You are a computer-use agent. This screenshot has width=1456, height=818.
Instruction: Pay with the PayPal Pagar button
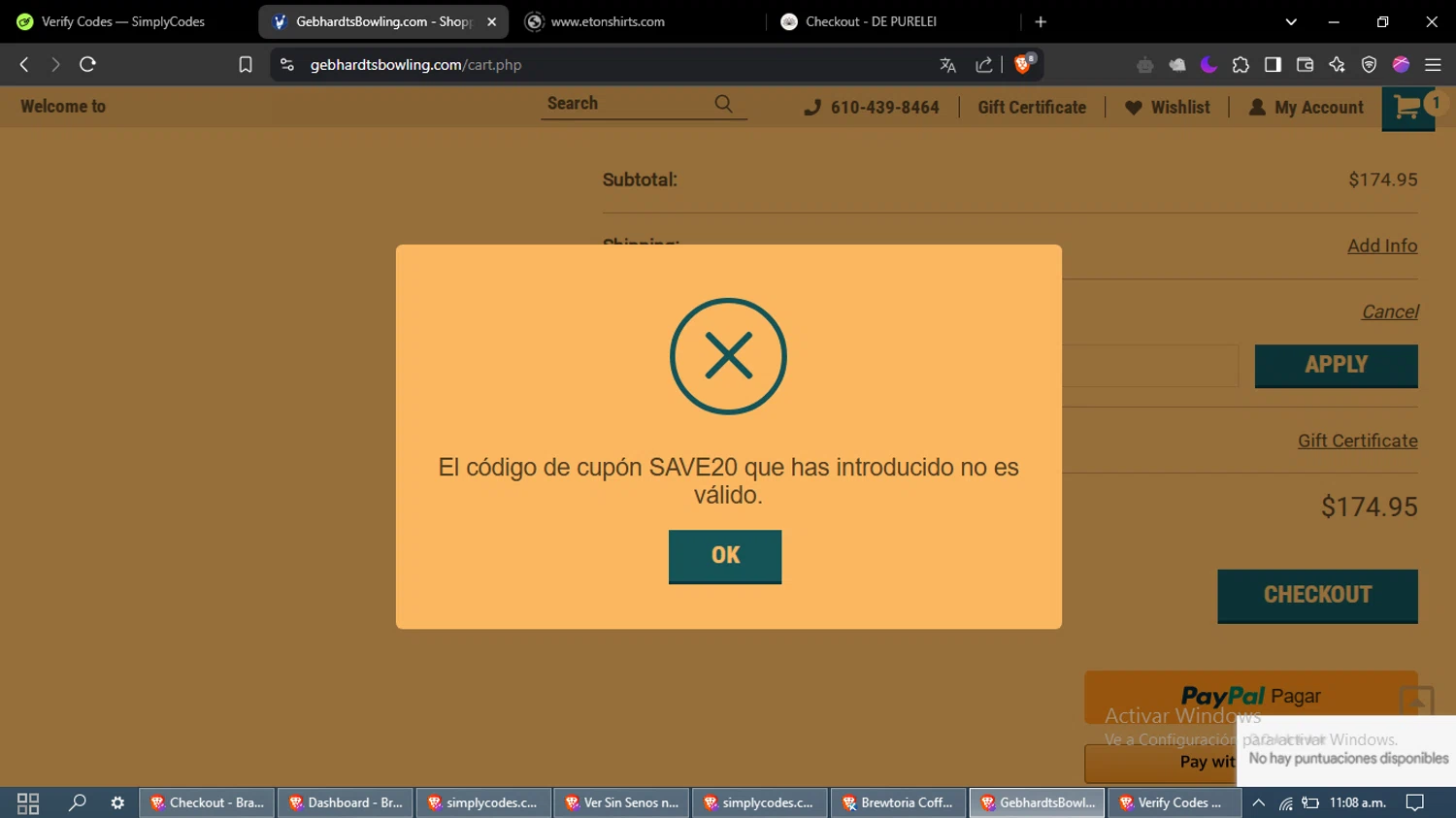point(1250,697)
